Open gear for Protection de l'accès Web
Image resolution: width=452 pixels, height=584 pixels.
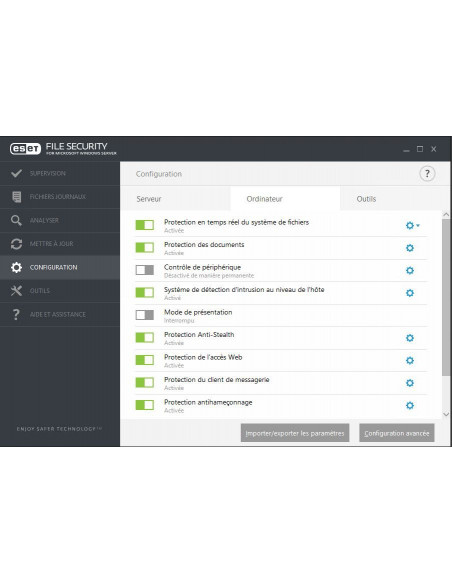[x=410, y=361]
